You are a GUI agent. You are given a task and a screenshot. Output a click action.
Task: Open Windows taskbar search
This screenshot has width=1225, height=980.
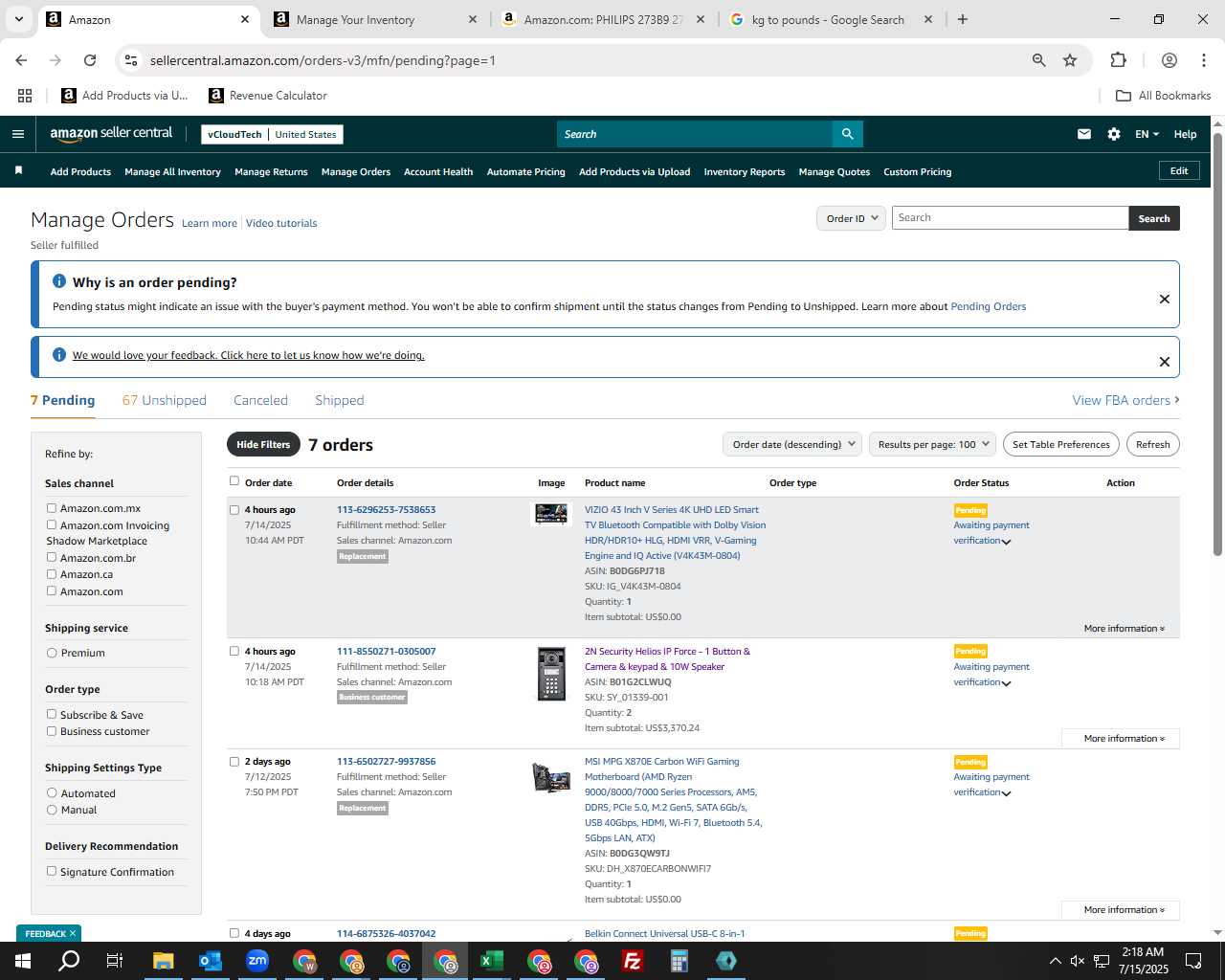coord(69,961)
